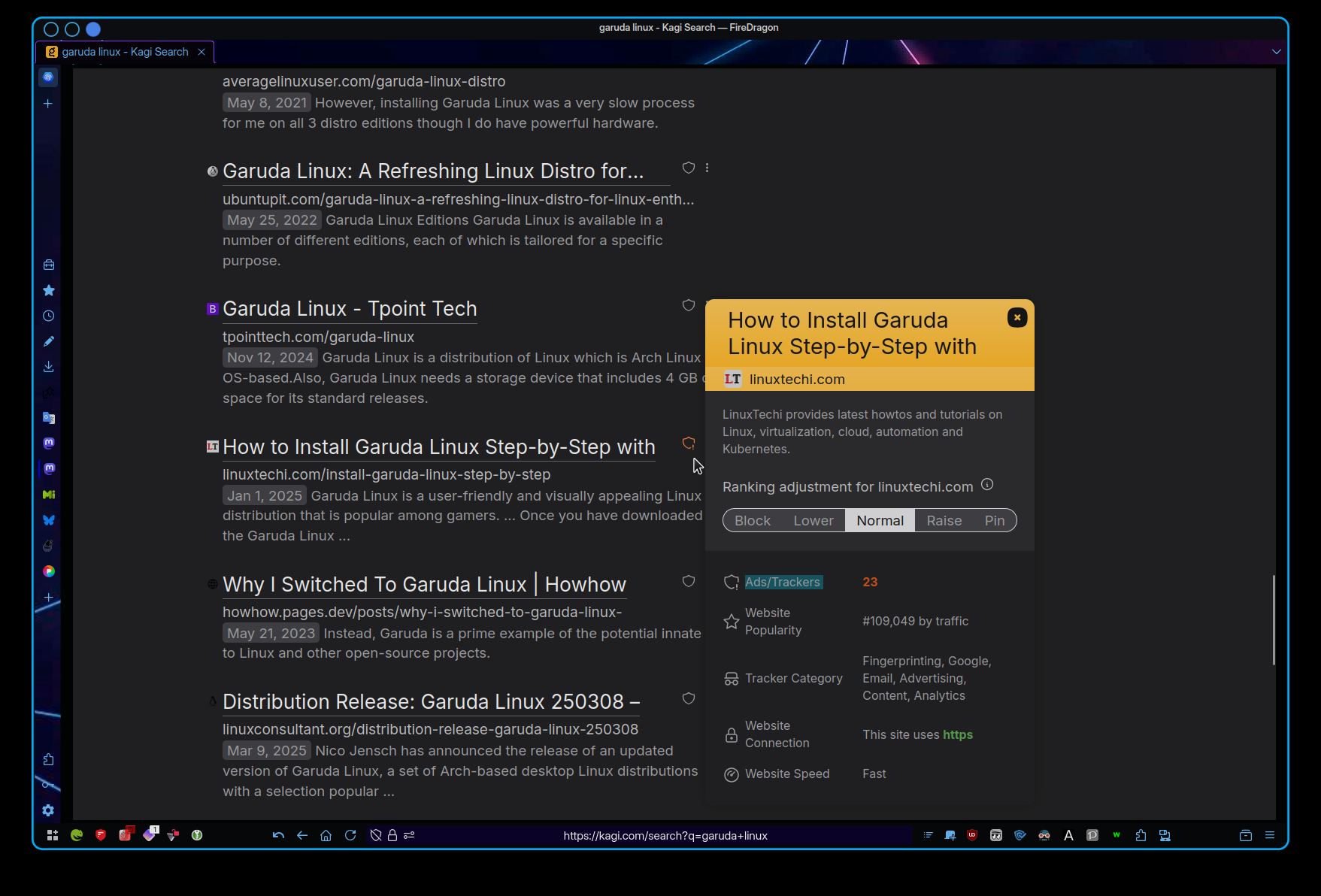This screenshot has height=896, width=1321.
Task: Click shield icon for ubuntupit result
Action: pyautogui.click(x=689, y=168)
